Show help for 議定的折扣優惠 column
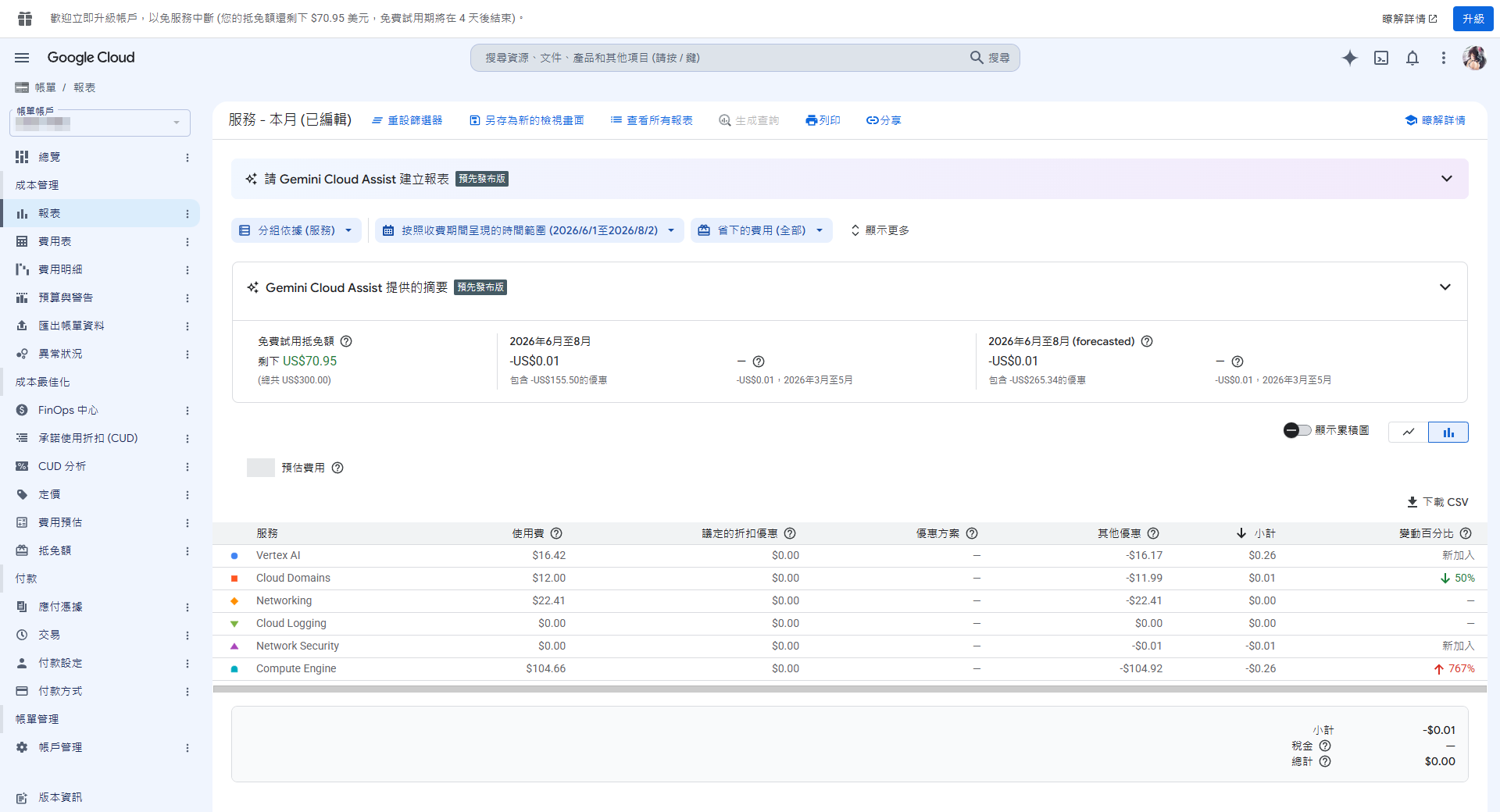The height and width of the screenshot is (812, 1500). (790, 533)
